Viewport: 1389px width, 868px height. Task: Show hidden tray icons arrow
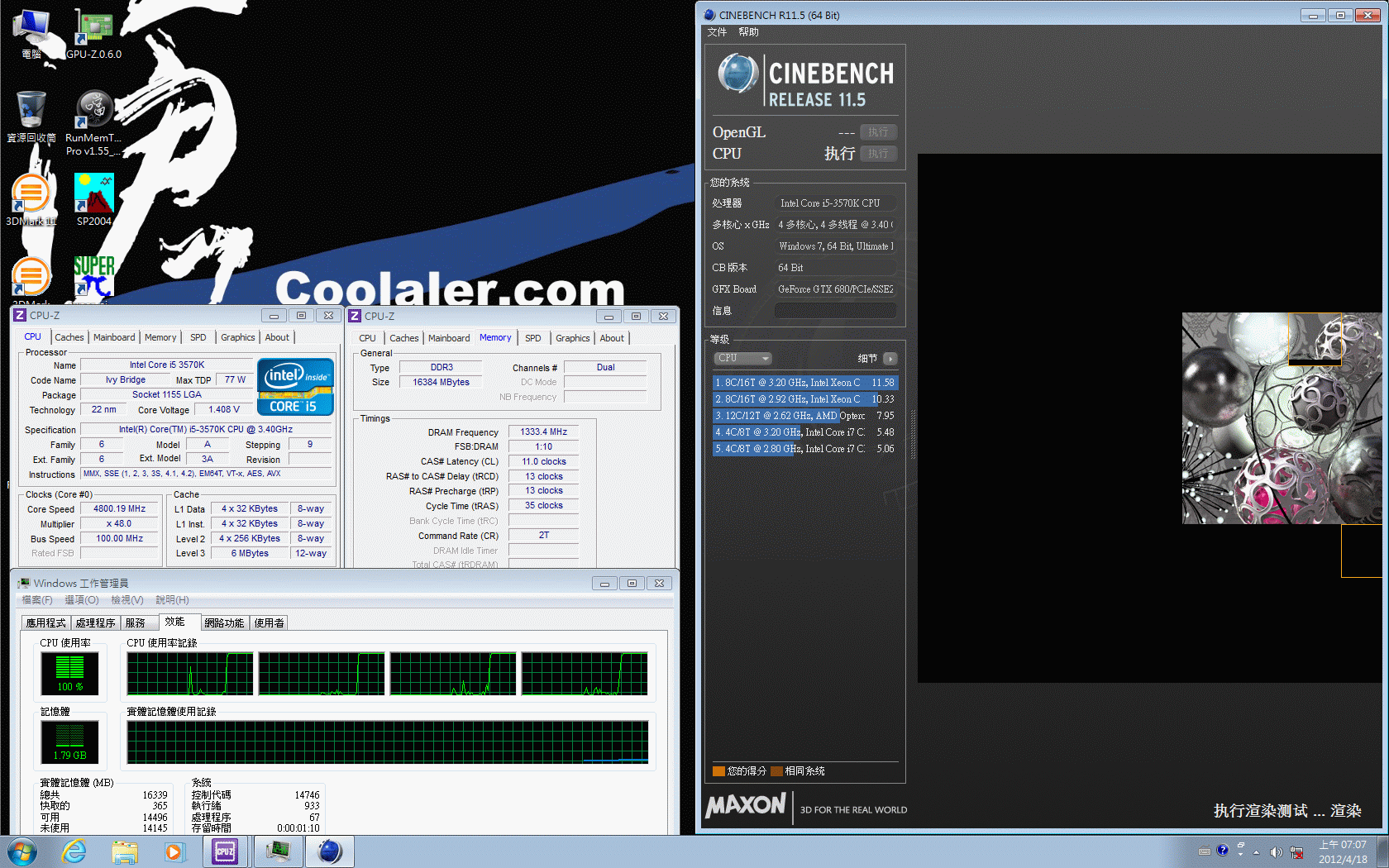pos(1257,852)
